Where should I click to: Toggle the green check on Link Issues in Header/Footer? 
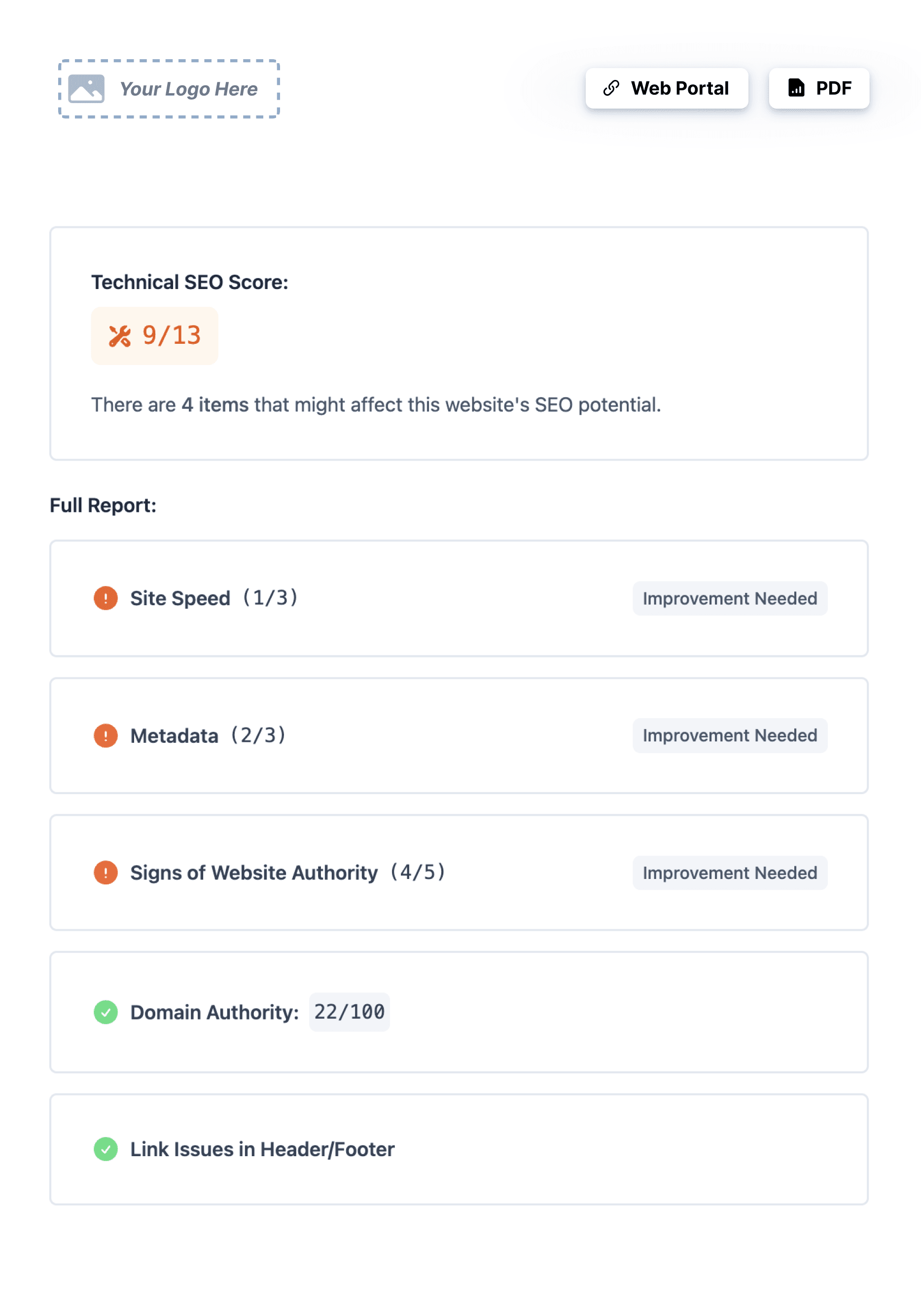106,1149
